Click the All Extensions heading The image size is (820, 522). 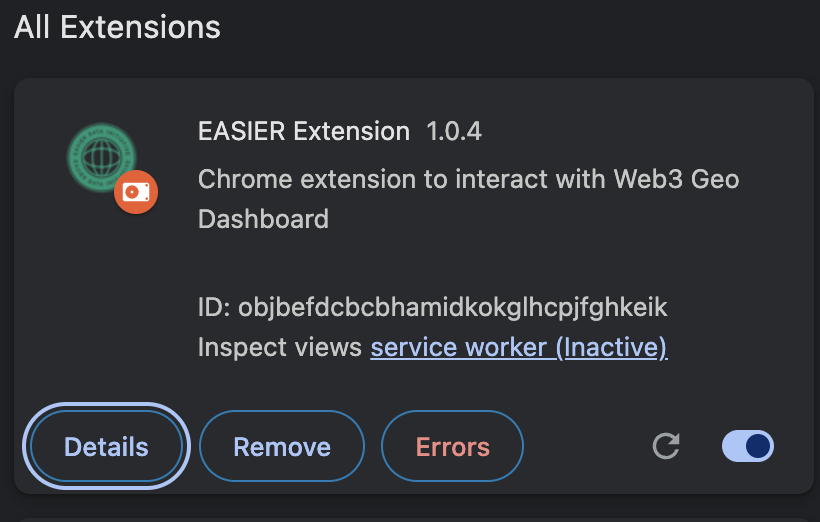(117, 27)
